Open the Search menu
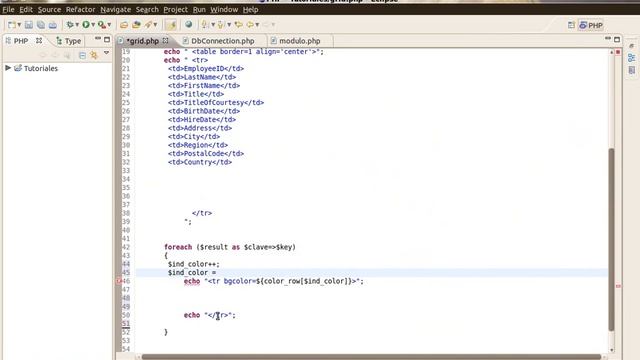640x360 pixels. [147, 9]
